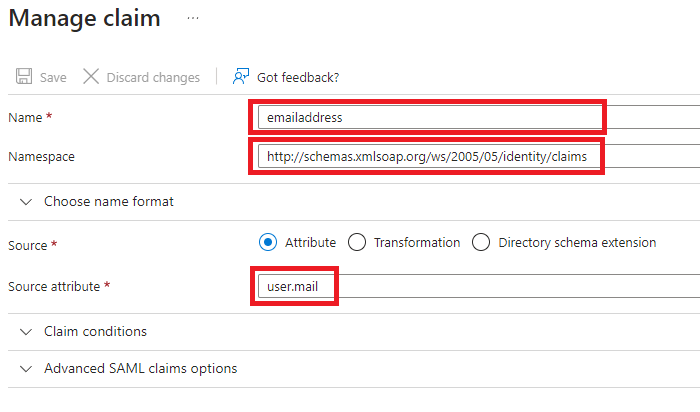Select Directory schema extension radio option
Screen dimensions: 700x412
(481, 242)
